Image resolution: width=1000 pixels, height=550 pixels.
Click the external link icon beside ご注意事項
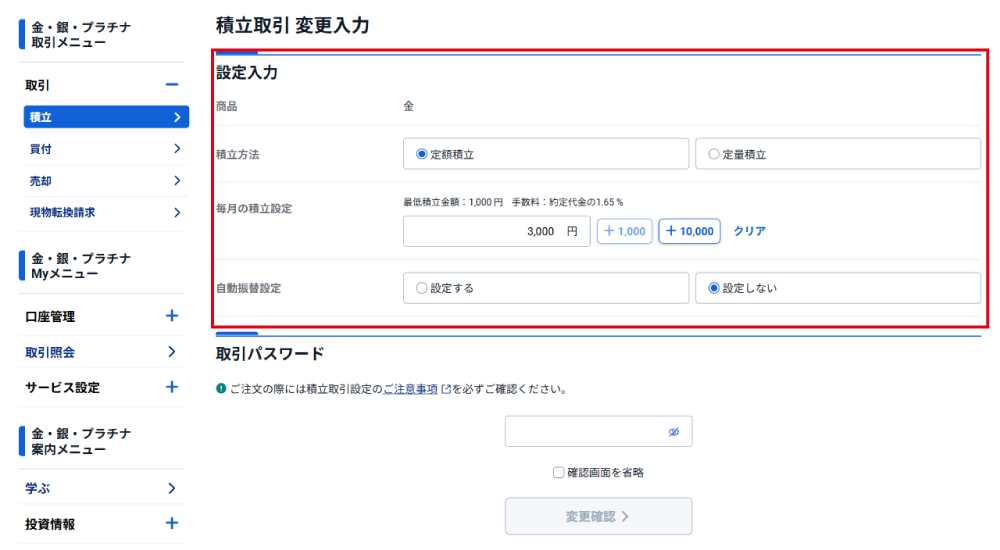pyautogui.click(x=446, y=389)
